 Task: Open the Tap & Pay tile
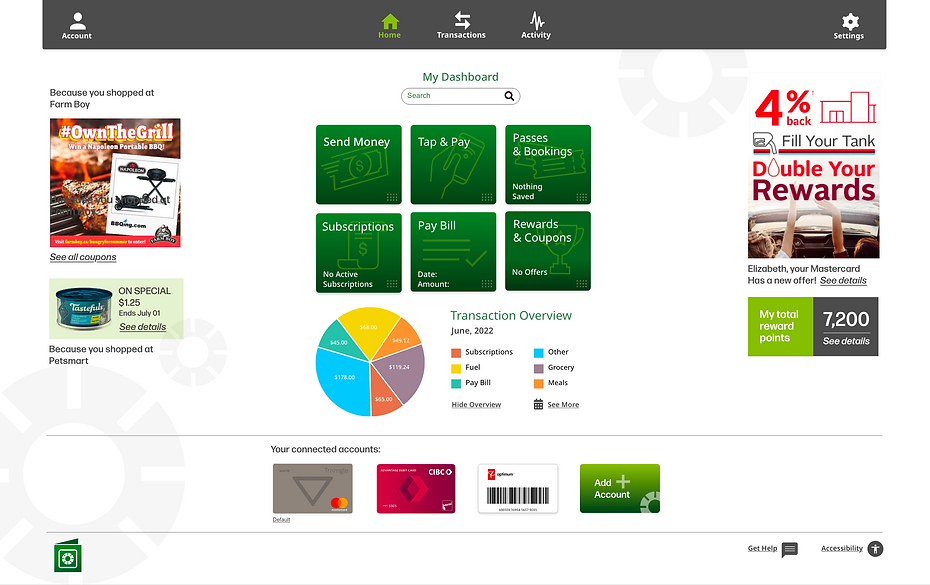click(453, 164)
